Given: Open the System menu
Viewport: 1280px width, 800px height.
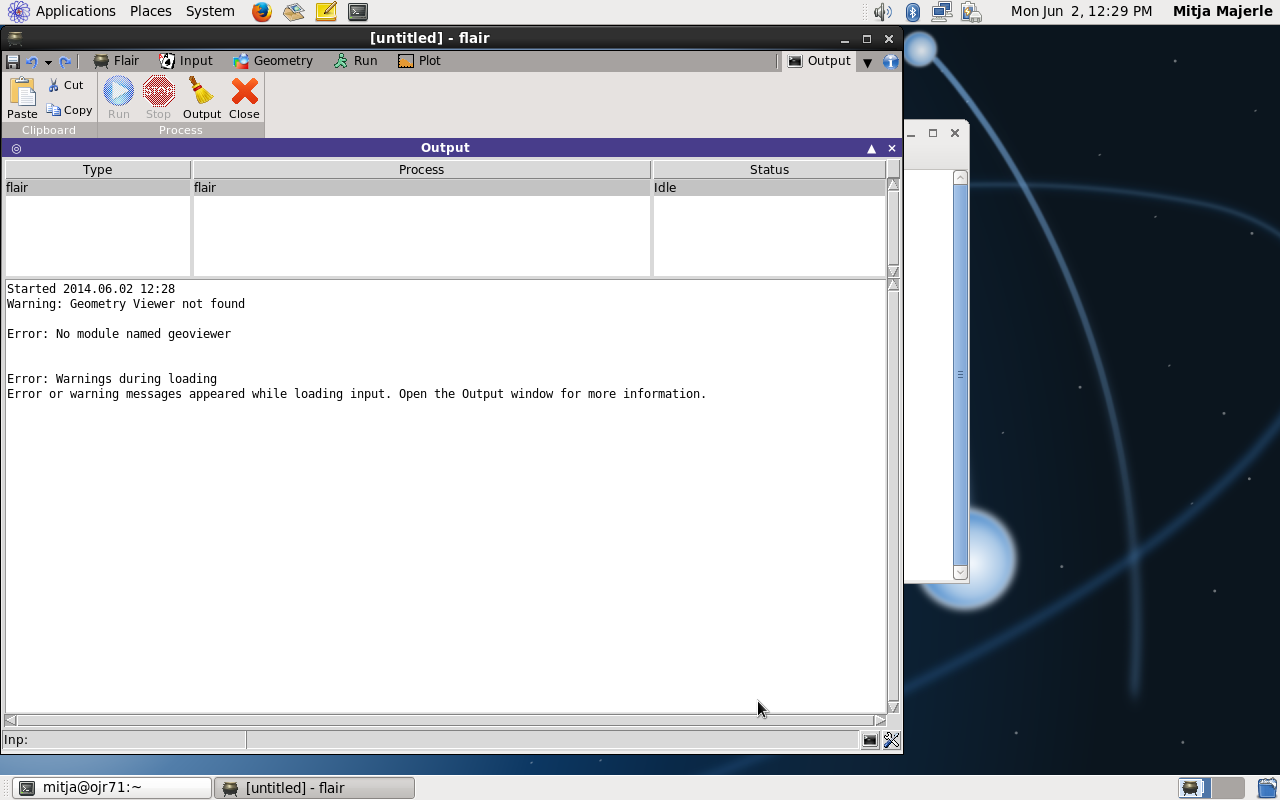Looking at the screenshot, I should point(210,11).
